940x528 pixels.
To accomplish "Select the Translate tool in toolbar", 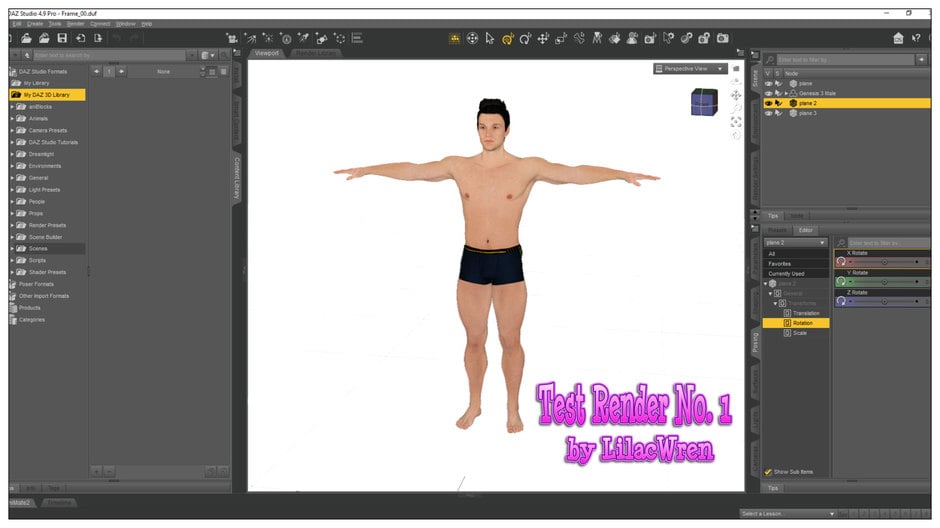I will pos(543,38).
